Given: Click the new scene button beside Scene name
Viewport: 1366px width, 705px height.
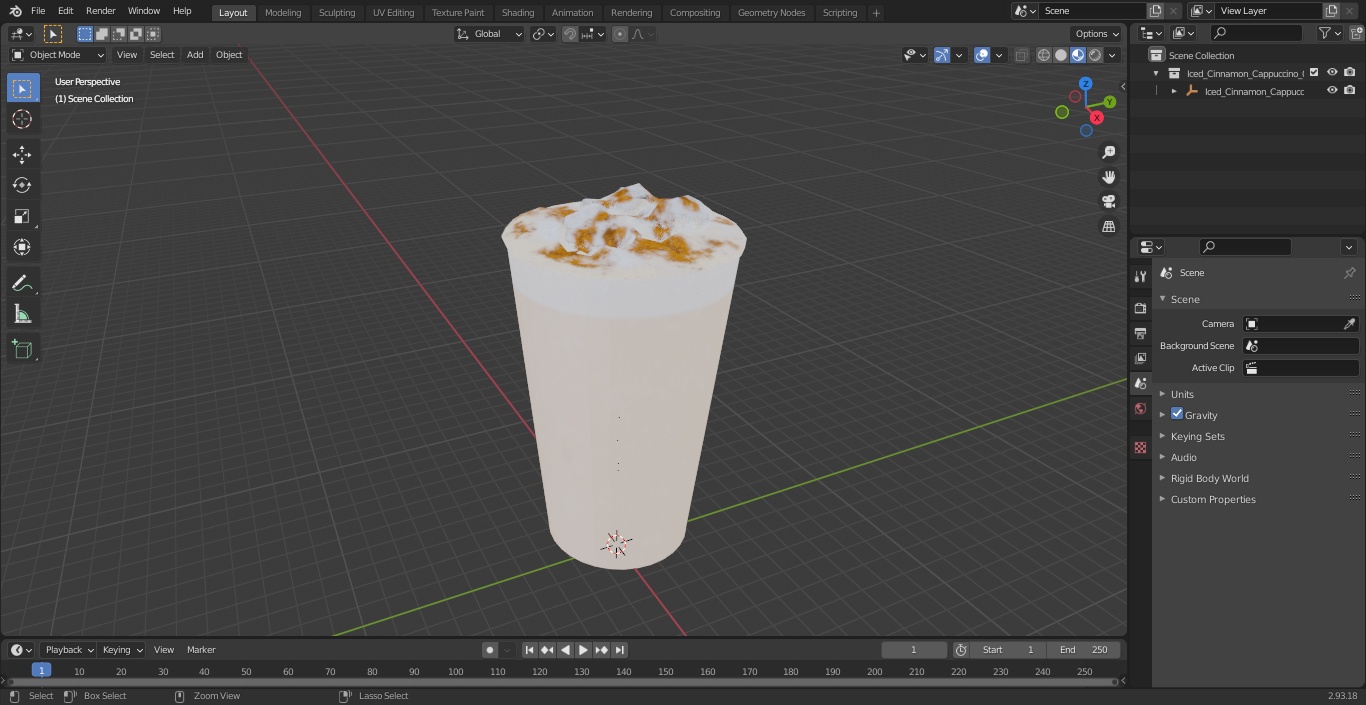Looking at the screenshot, I should point(1155,11).
